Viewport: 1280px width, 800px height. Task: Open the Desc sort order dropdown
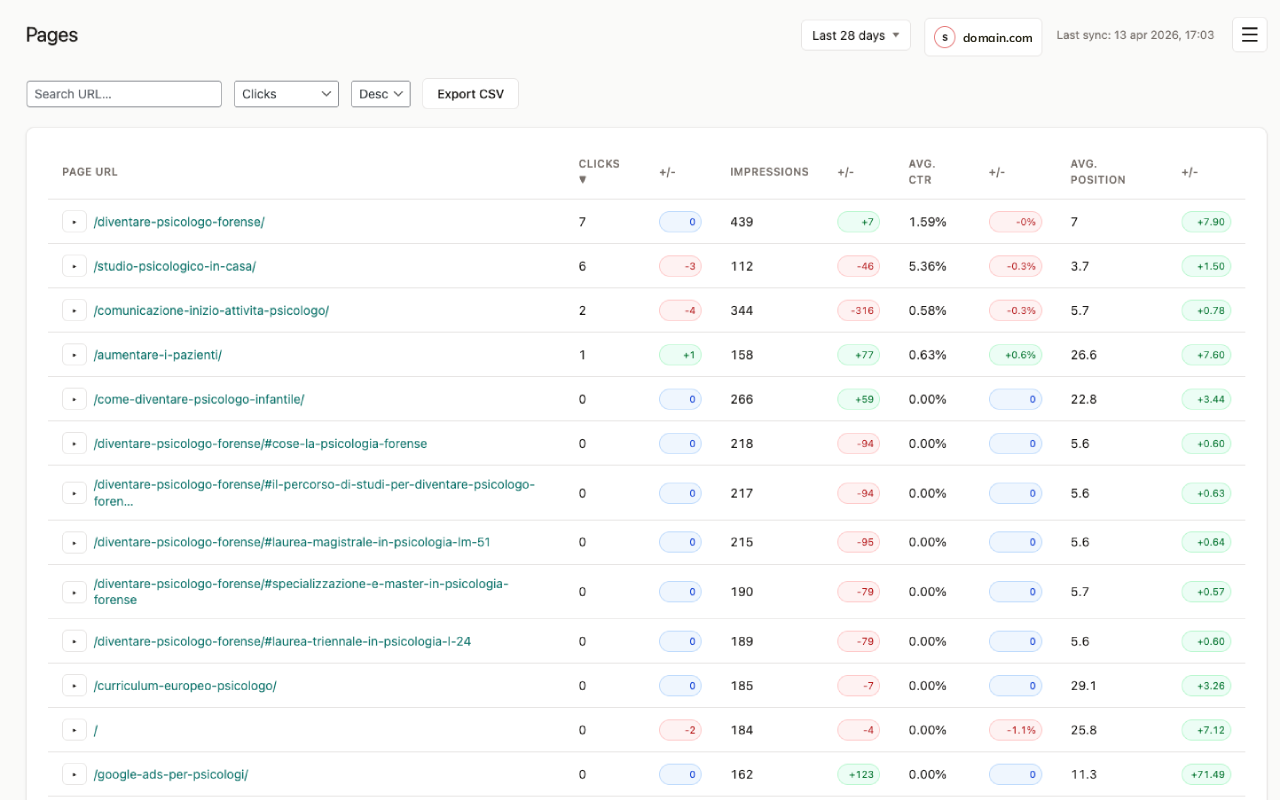(380, 93)
